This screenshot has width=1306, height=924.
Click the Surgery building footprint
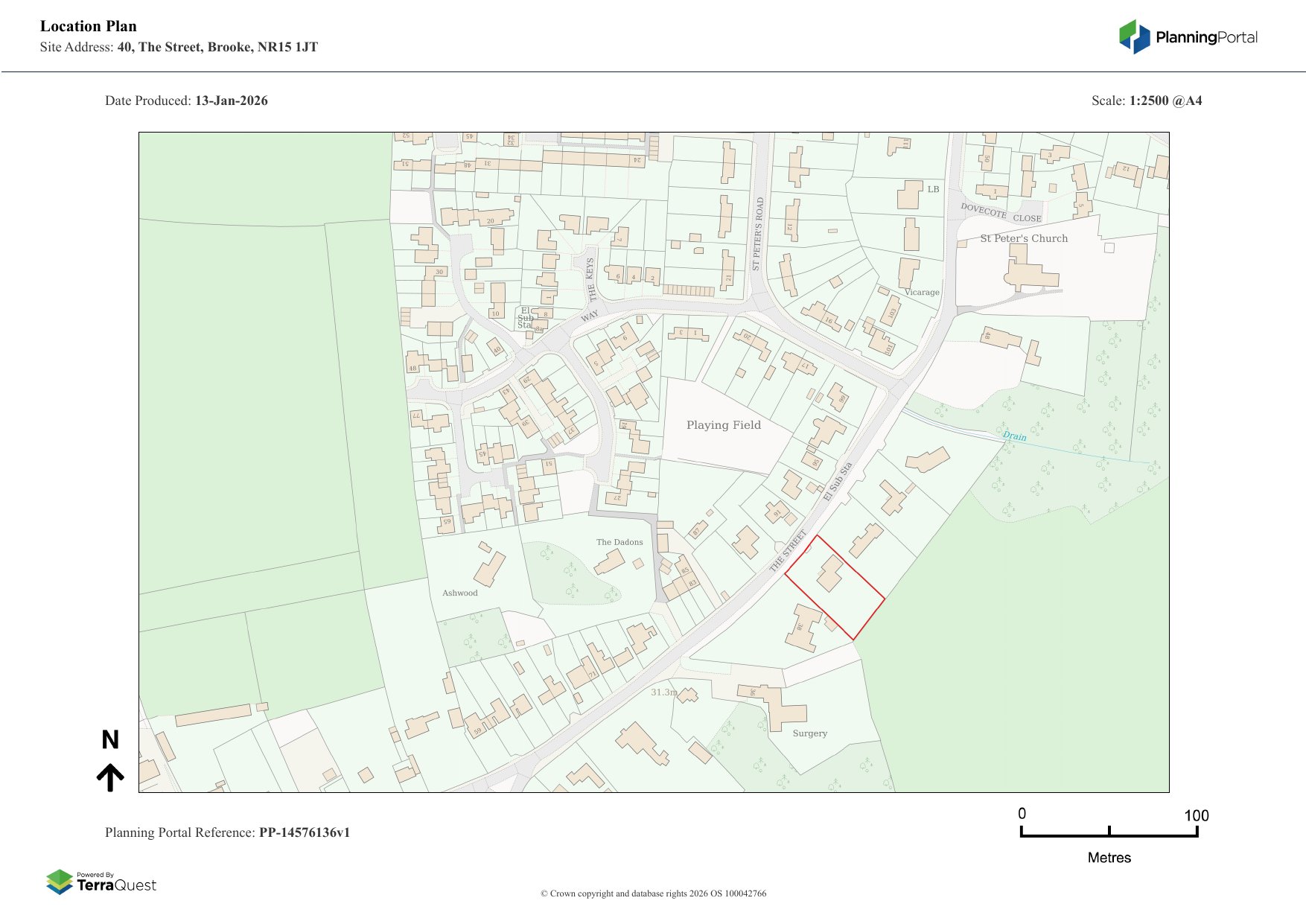point(782,709)
